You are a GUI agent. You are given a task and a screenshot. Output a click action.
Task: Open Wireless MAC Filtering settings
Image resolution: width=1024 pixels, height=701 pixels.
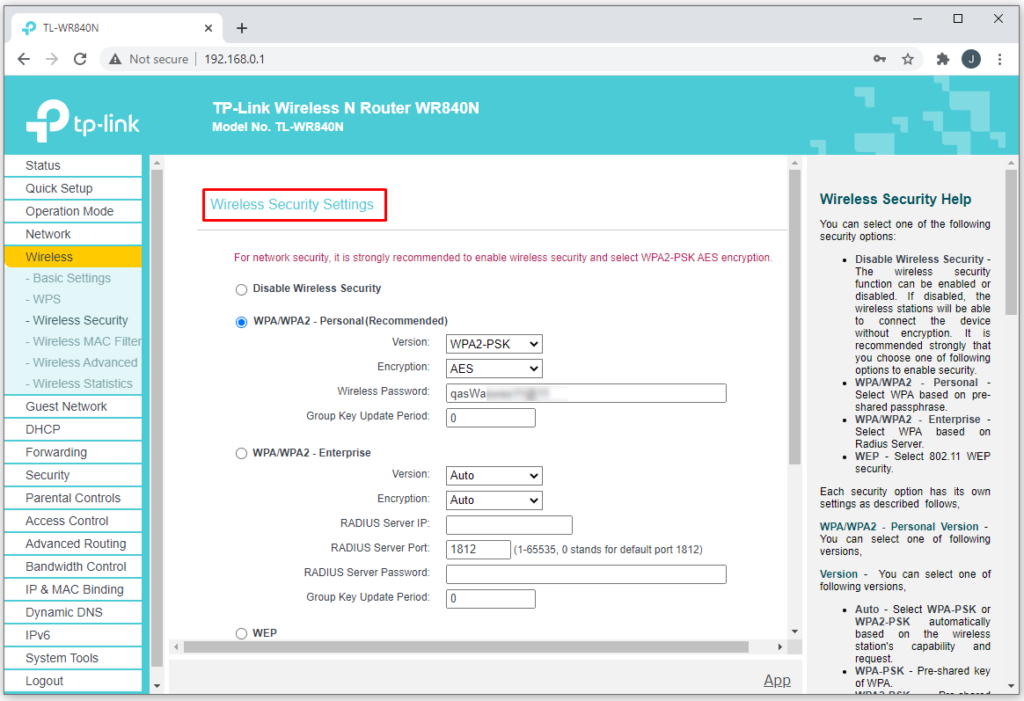(82, 341)
